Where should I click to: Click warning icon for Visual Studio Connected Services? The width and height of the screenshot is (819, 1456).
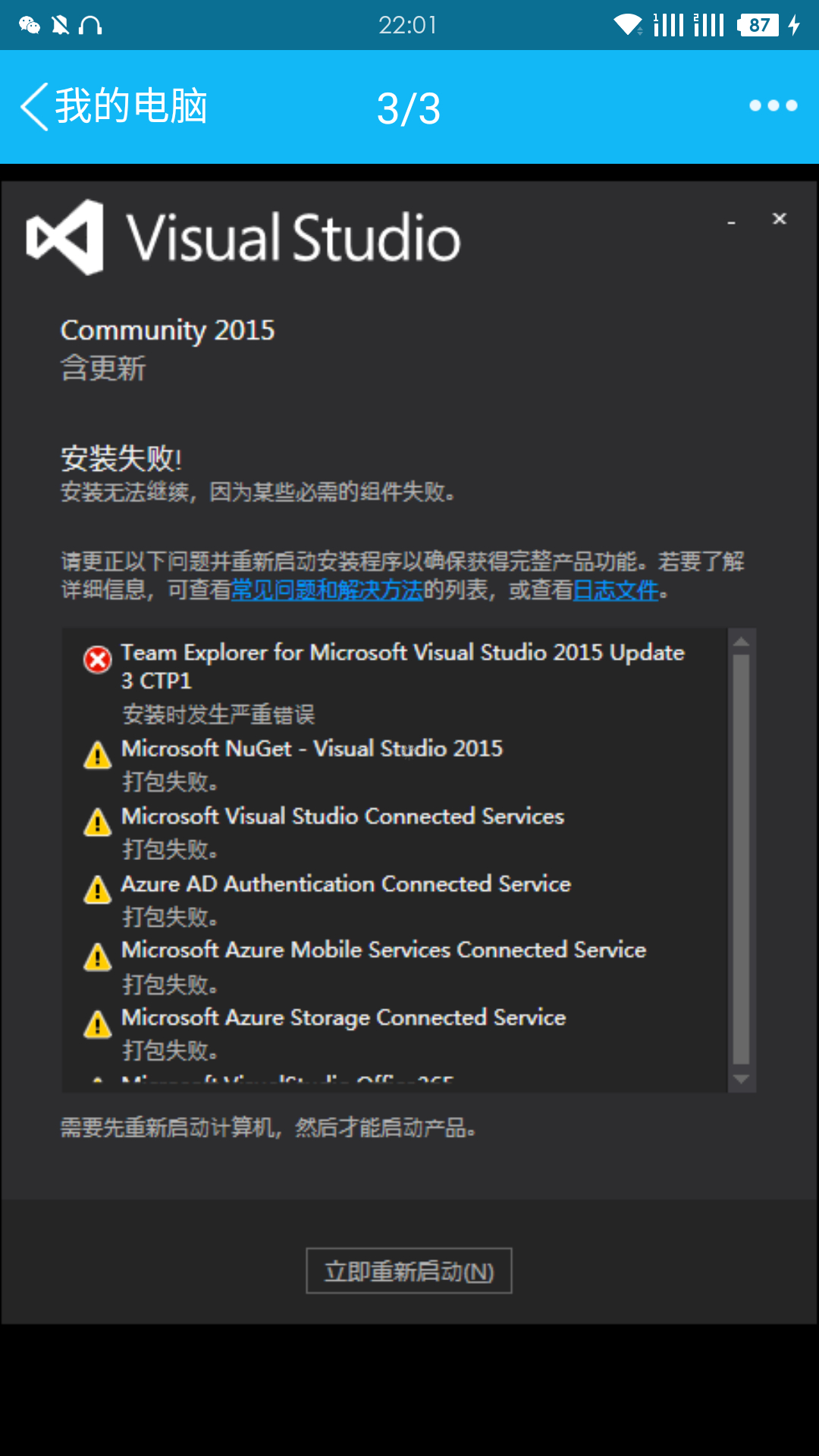pyautogui.click(x=98, y=822)
